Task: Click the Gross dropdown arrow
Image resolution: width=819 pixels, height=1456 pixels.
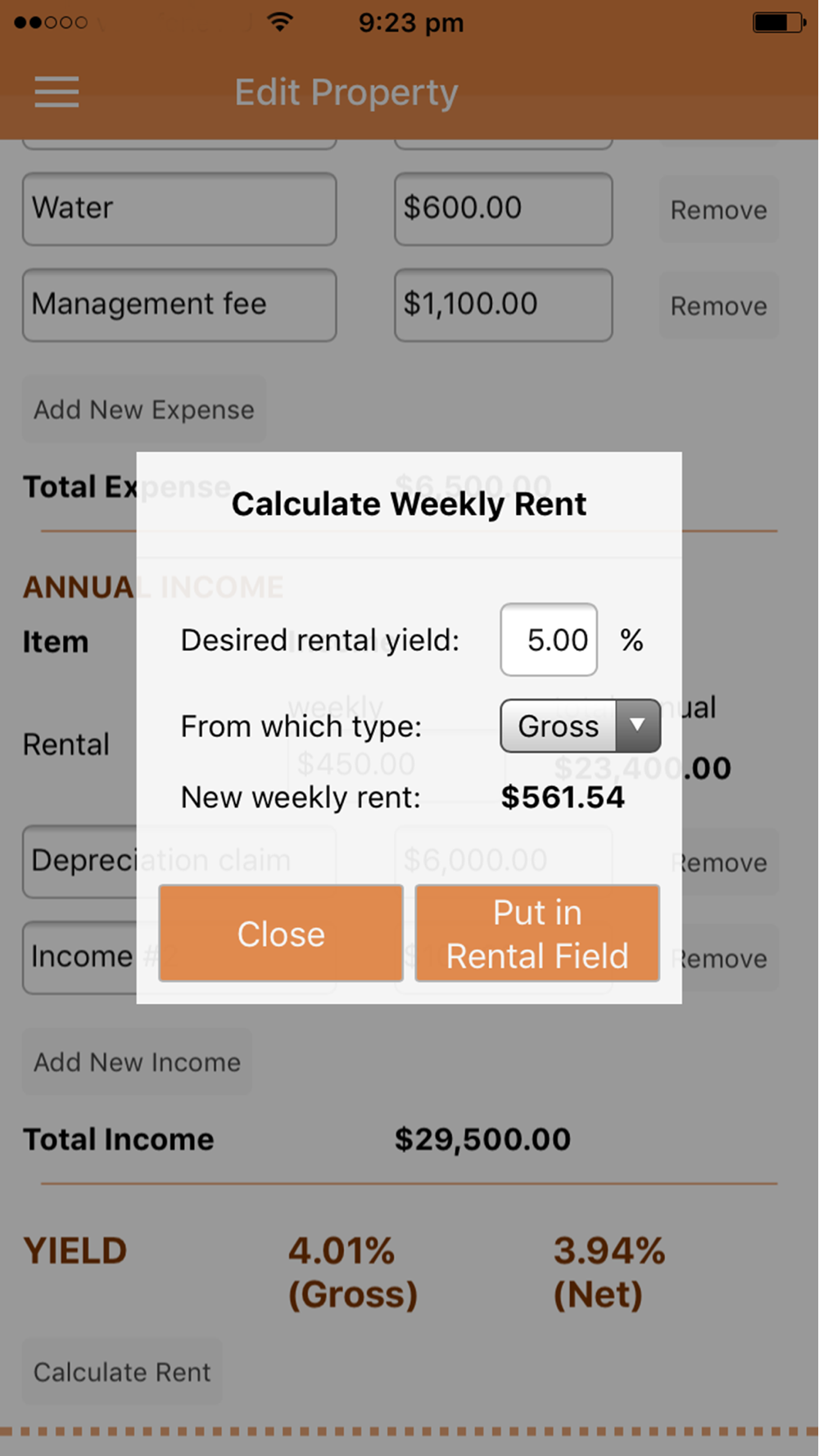Action: point(637,726)
